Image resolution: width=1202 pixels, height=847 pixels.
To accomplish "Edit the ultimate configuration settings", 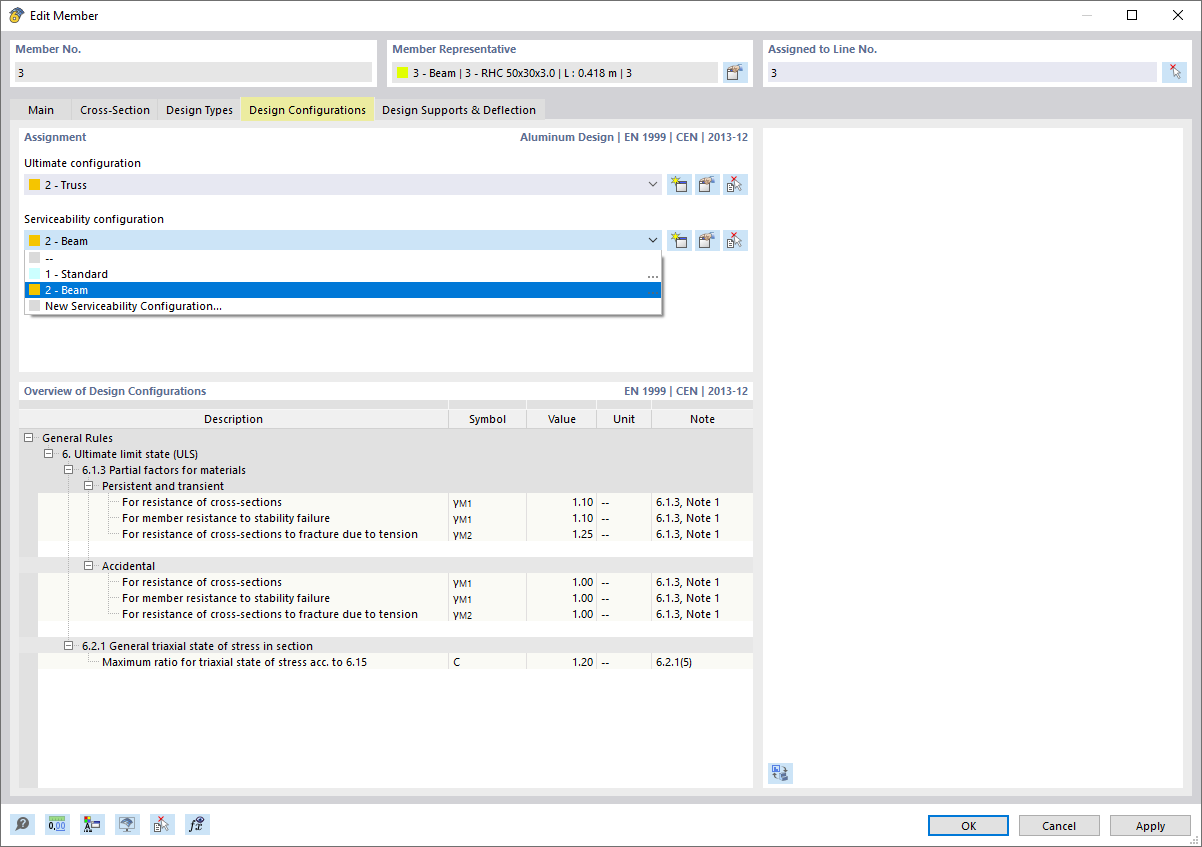I will point(707,184).
